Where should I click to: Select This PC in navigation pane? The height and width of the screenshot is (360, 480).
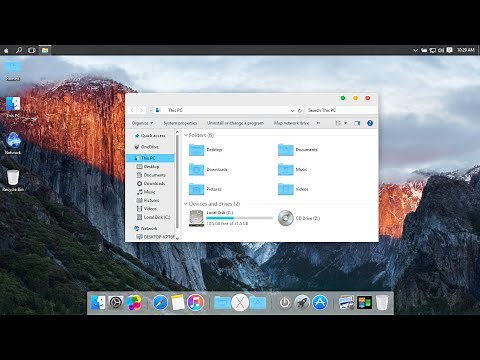[x=150, y=158]
